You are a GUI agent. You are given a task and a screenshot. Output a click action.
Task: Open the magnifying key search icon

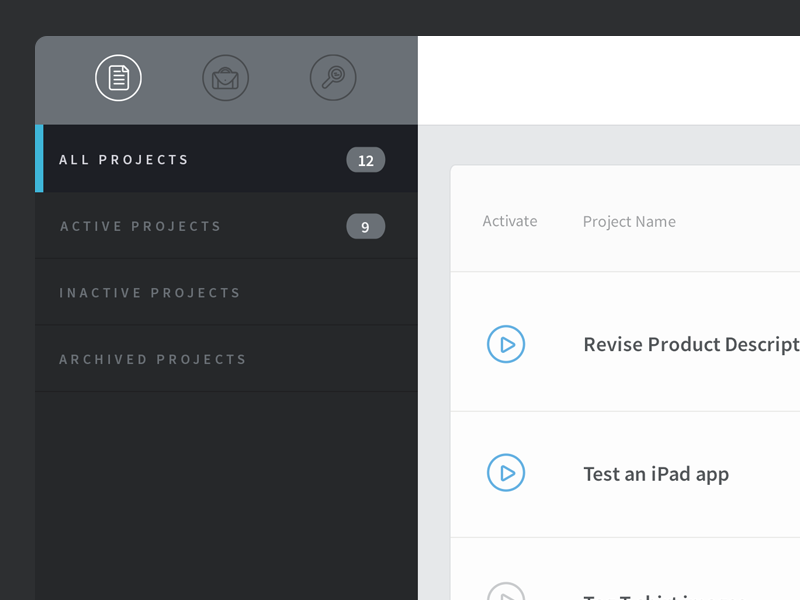[x=333, y=78]
